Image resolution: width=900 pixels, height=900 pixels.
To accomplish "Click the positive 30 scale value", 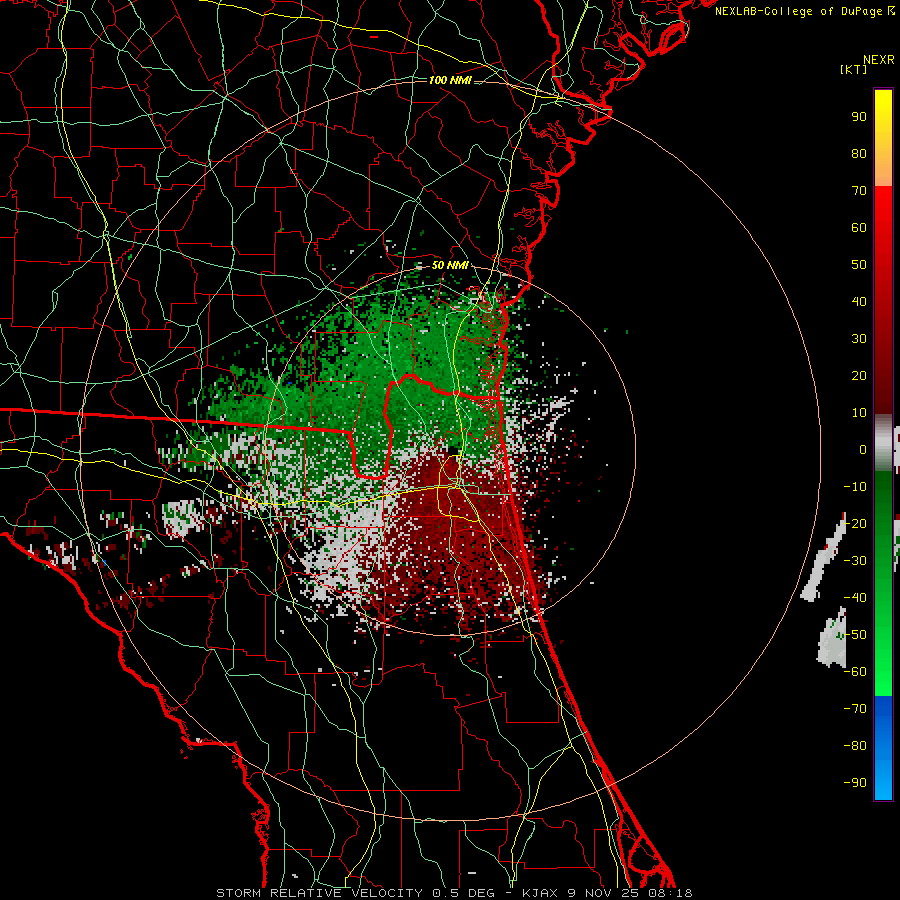I will [x=859, y=339].
